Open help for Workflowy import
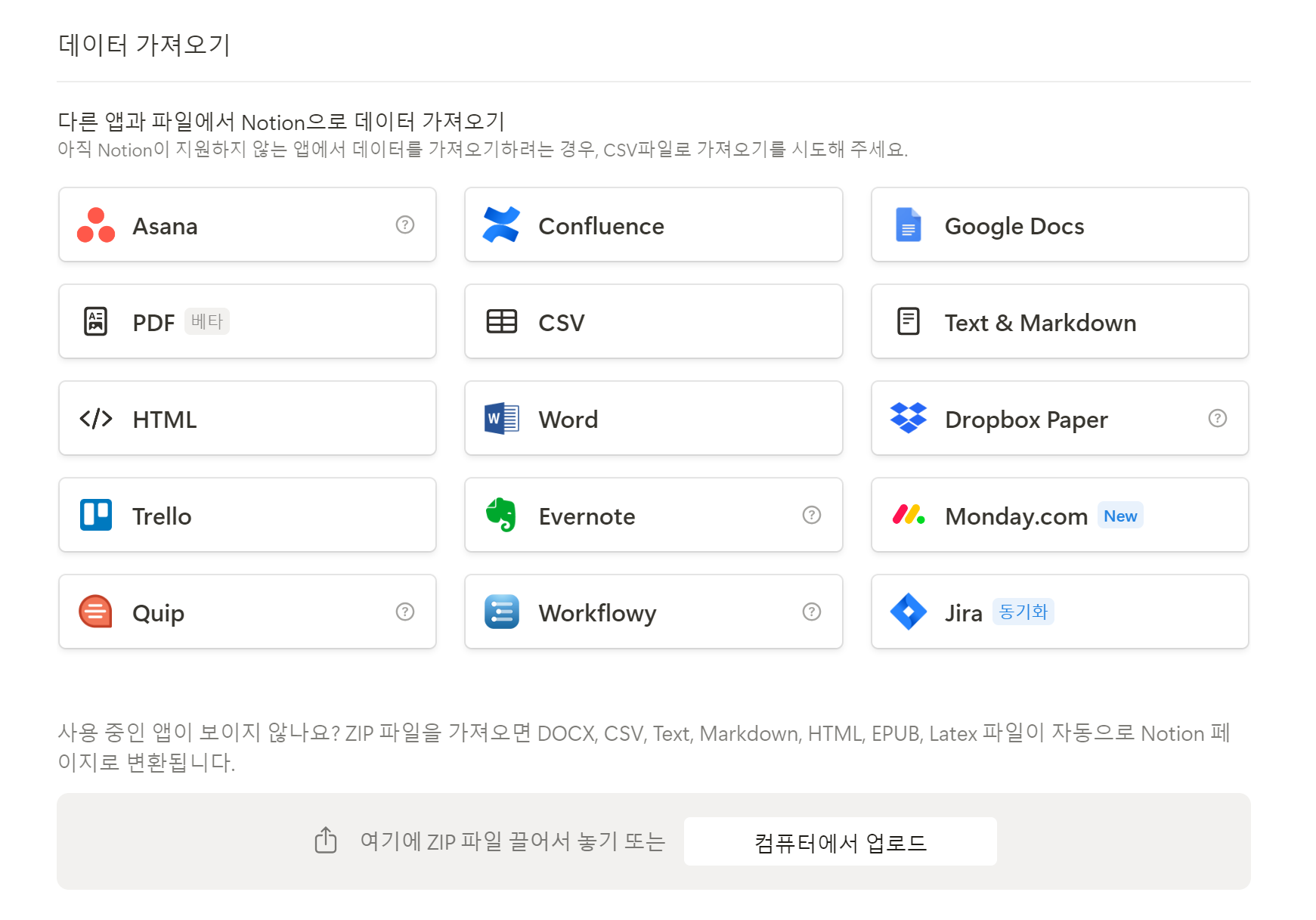The width and height of the screenshot is (1316, 920). tap(811, 612)
